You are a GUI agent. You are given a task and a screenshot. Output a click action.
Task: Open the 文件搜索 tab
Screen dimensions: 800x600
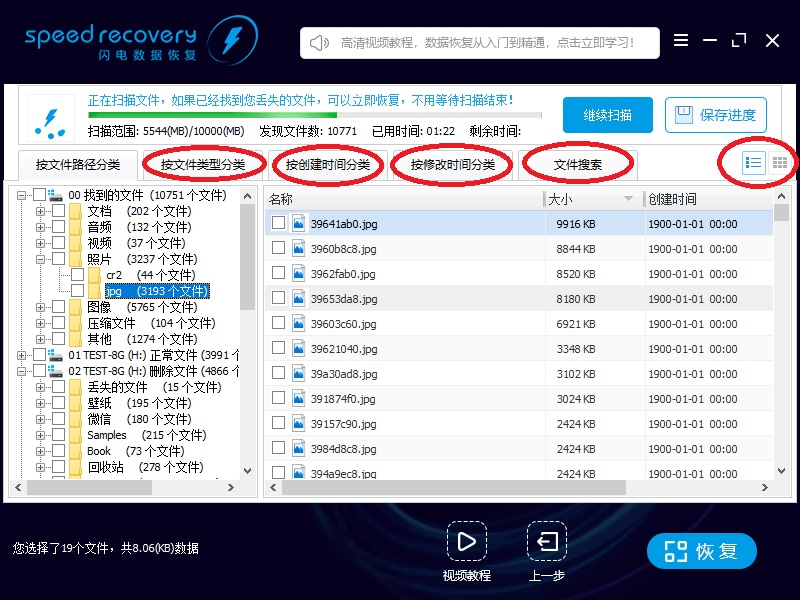pyautogui.click(x=578, y=165)
